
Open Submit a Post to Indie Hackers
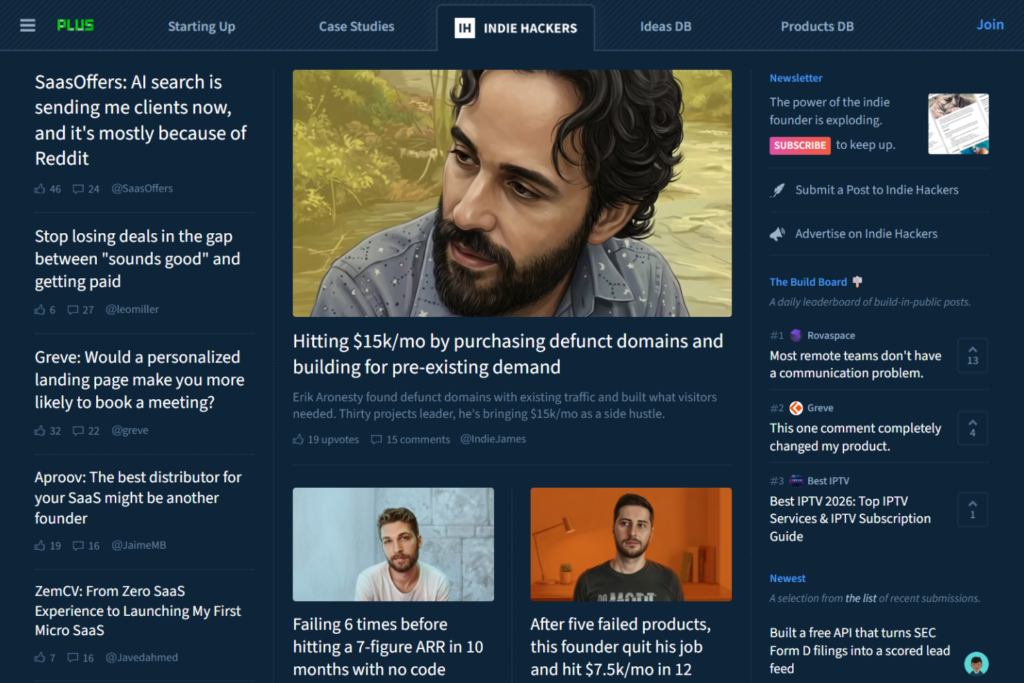(x=876, y=190)
